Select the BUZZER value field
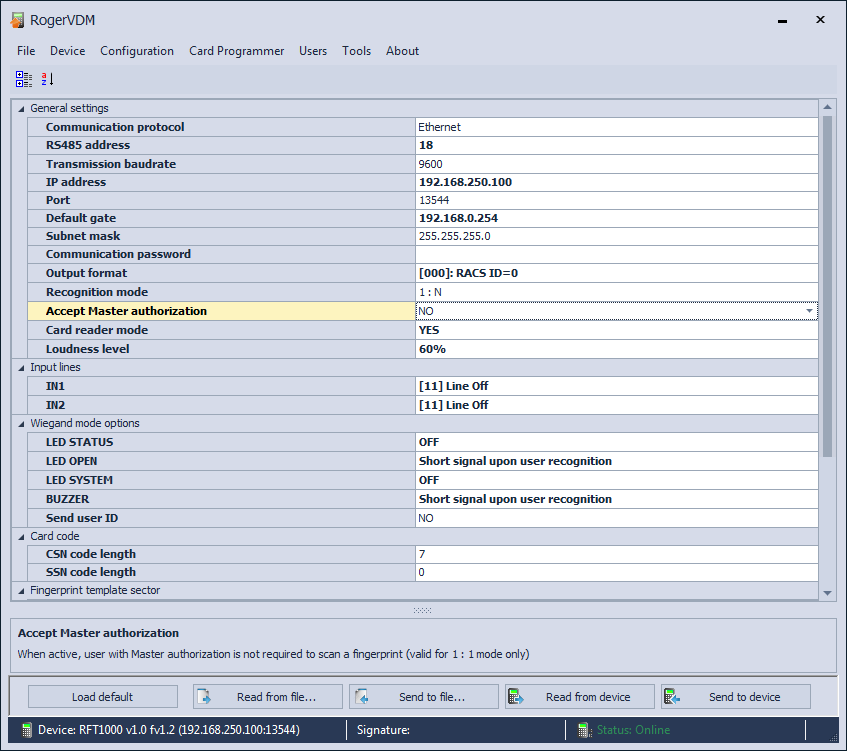 pyautogui.click(x=617, y=499)
